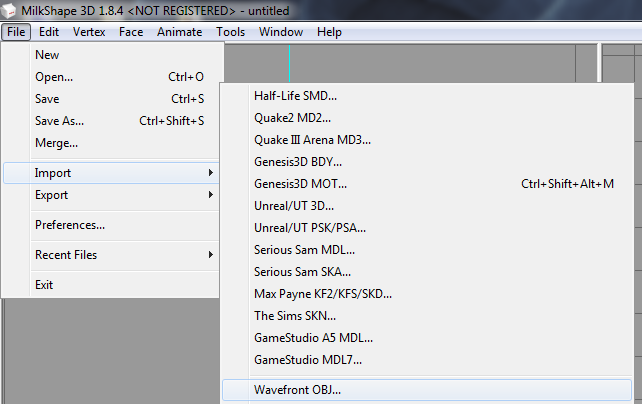Choose Merge... from the File menu
This screenshot has width=642, height=404.
[111, 143]
